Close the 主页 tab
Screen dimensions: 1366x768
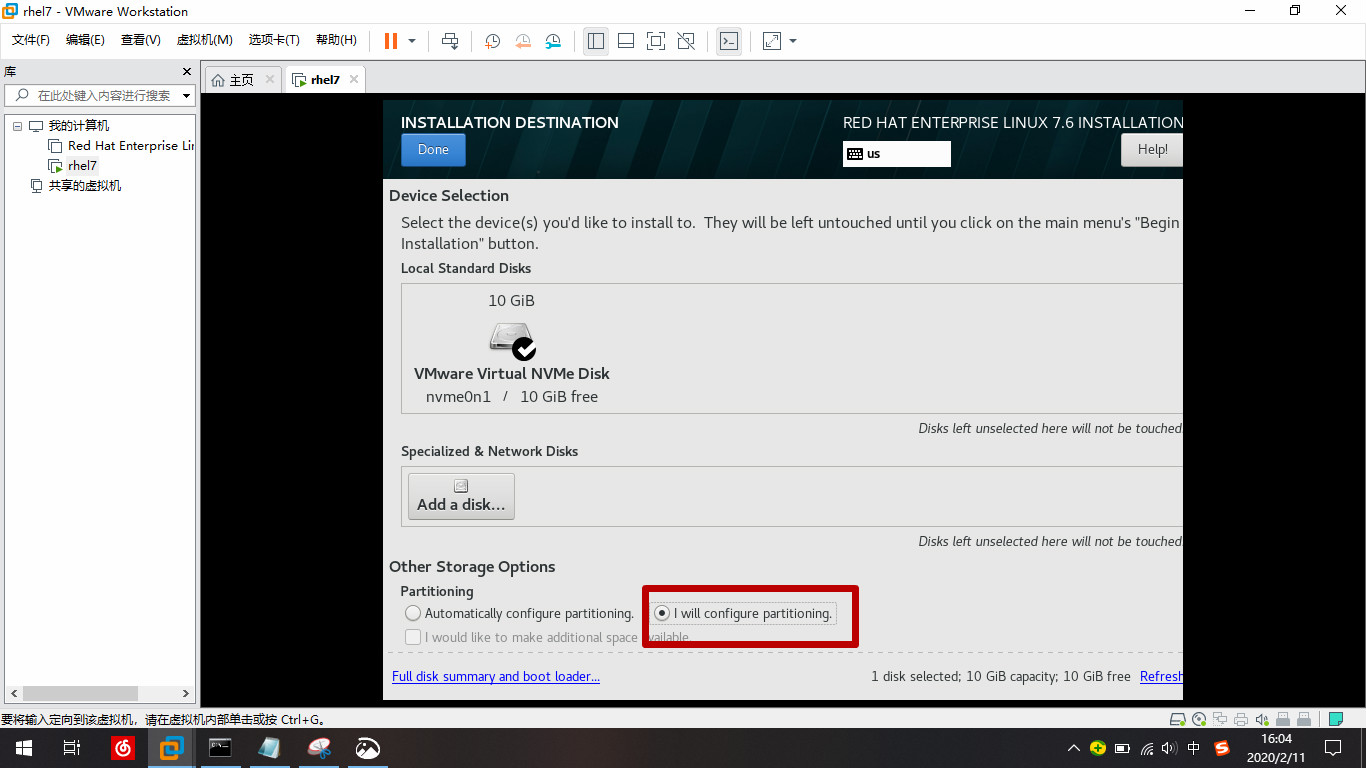269,80
